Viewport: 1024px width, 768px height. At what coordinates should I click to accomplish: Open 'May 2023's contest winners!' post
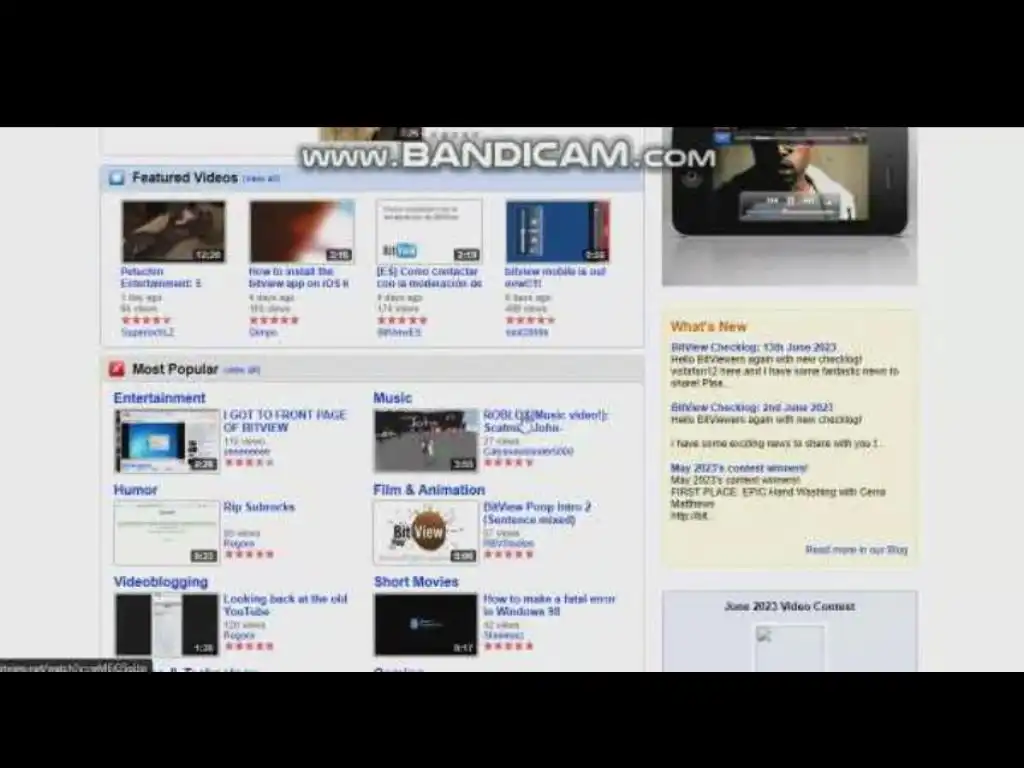pyautogui.click(x=739, y=468)
